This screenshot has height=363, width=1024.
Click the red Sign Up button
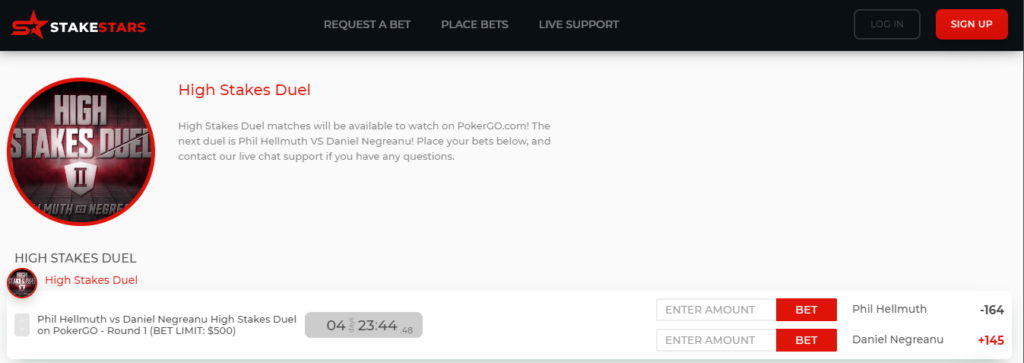click(x=971, y=24)
